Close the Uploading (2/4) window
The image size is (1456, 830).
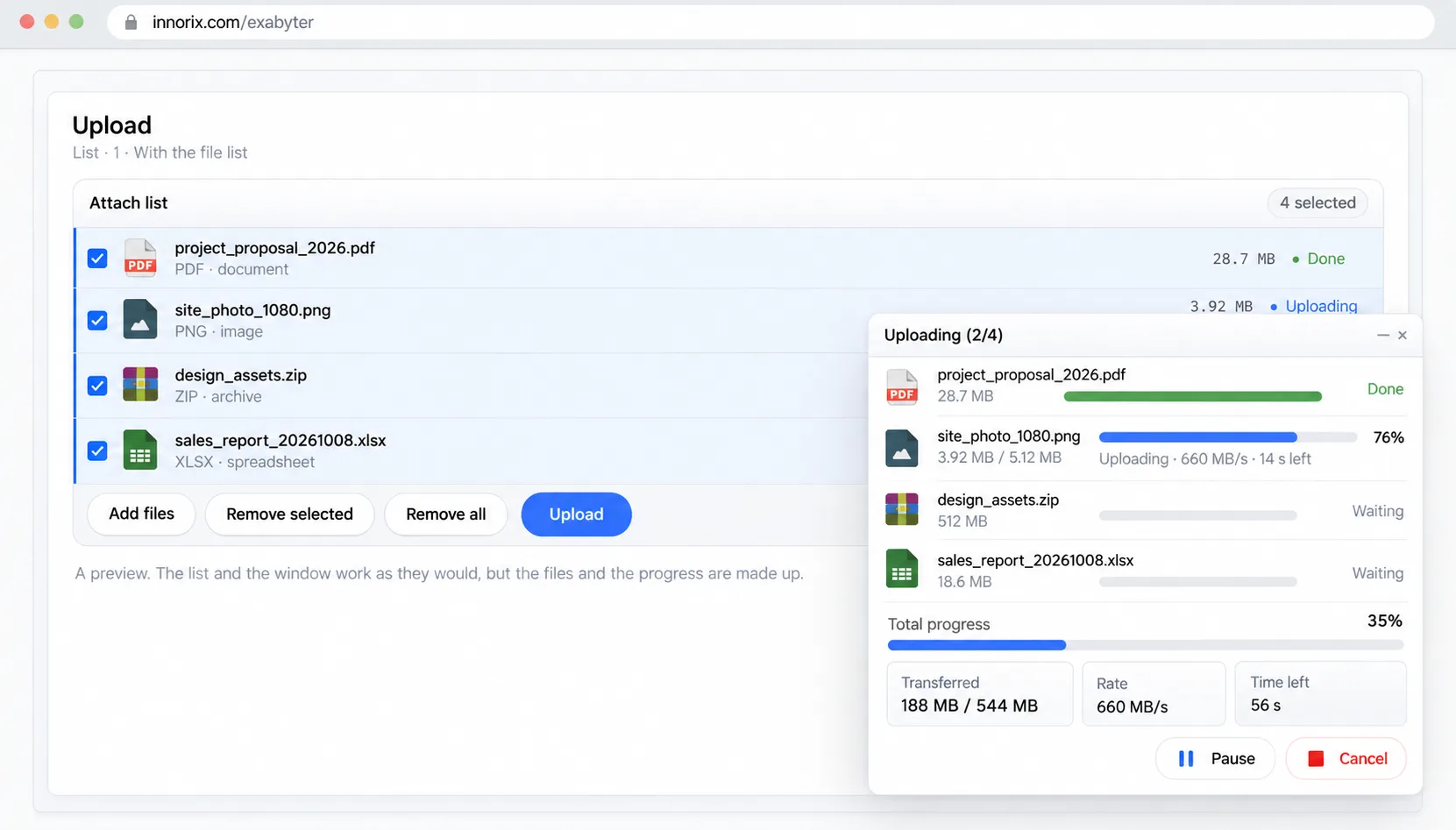(1403, 335)
